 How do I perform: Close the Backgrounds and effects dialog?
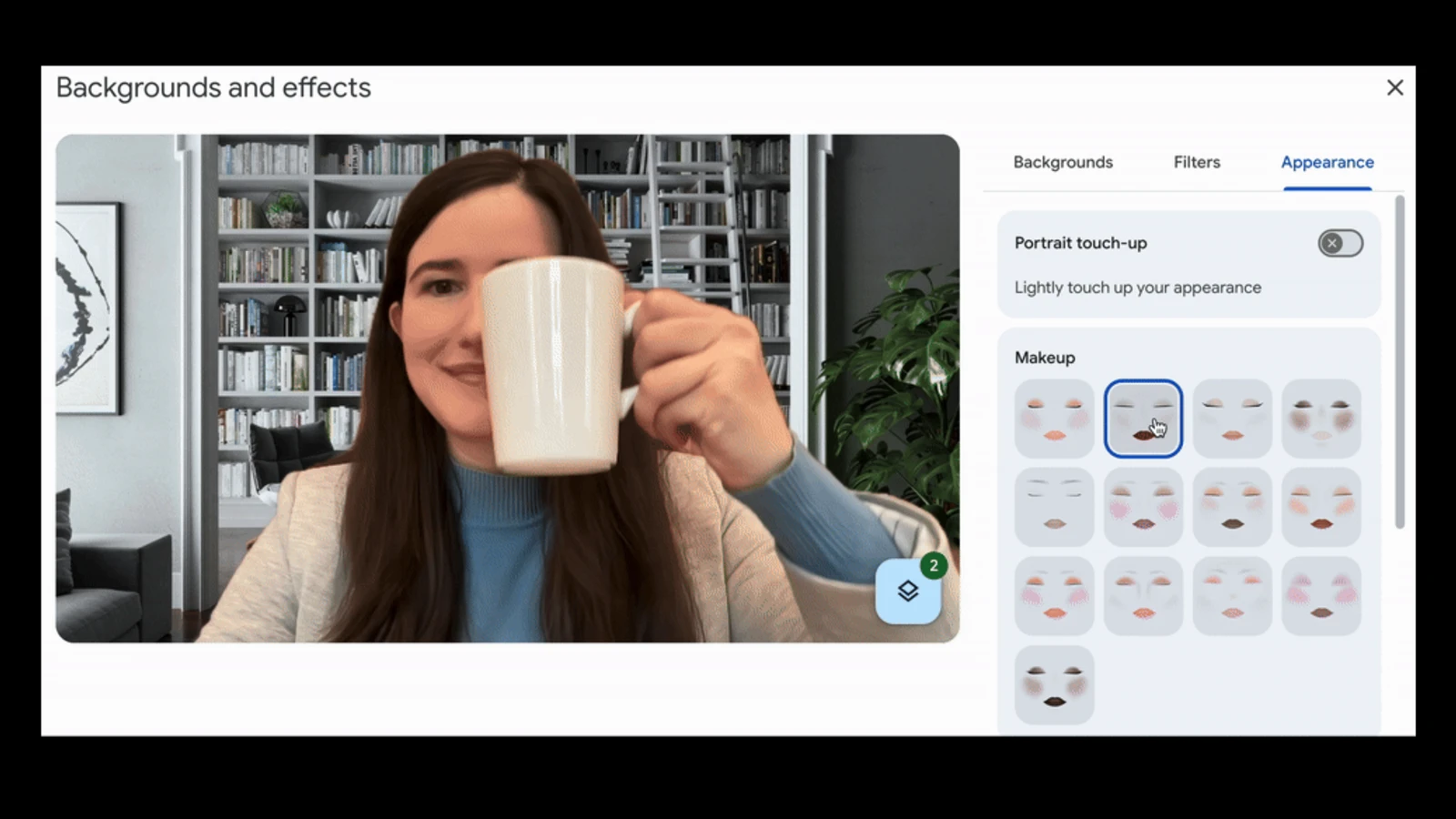pos(1394,87)
